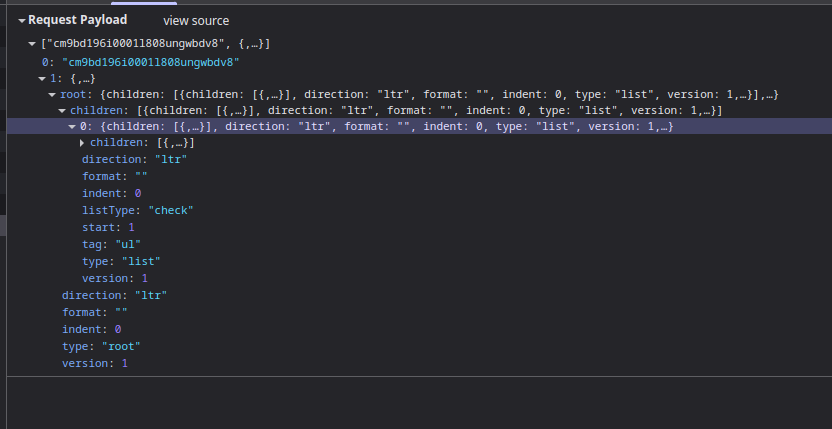This screenshot has height=429, width=832.
Task: Select the type: "list" row
Action: (x=121, y=261)
